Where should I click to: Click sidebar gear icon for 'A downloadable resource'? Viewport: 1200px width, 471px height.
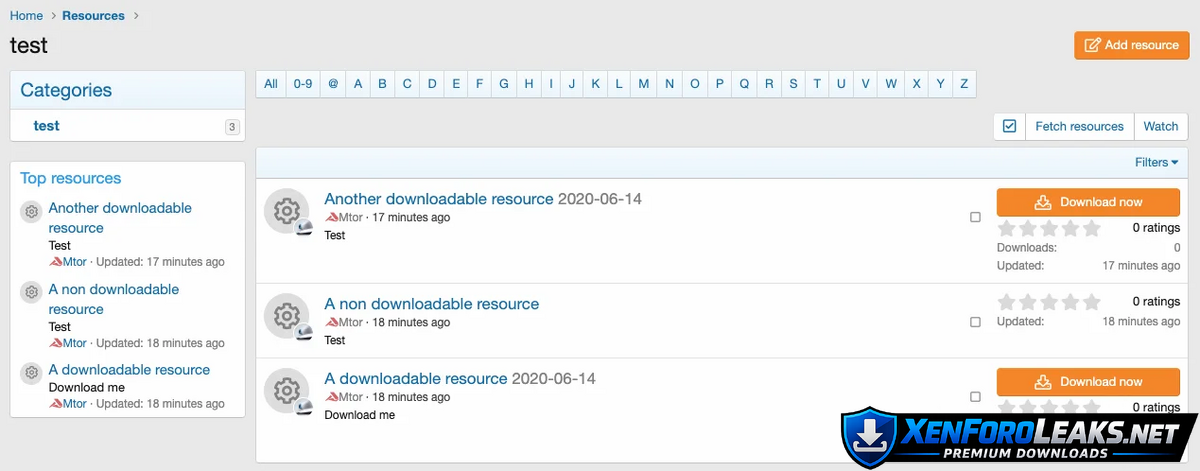pos(31,372)
